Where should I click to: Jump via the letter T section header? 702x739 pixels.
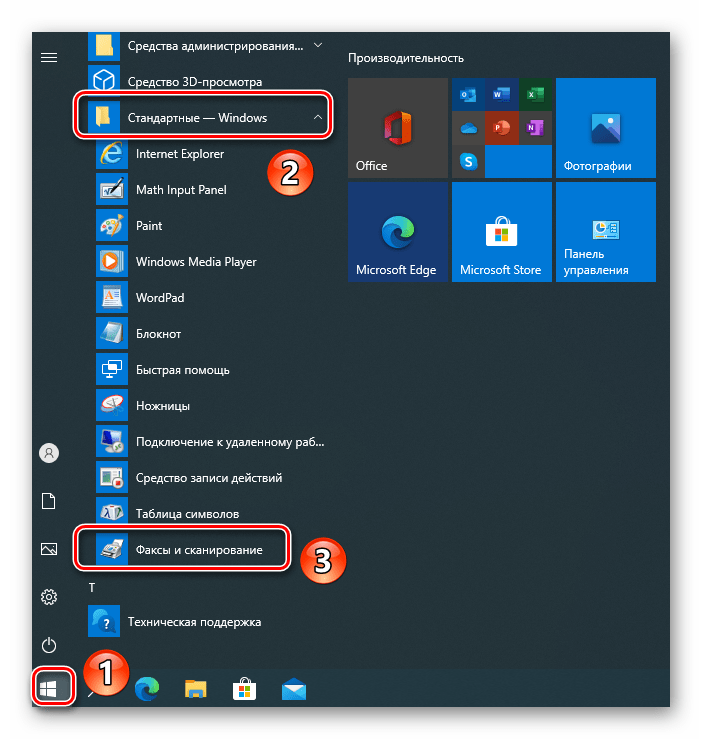(x=92, y=587)
